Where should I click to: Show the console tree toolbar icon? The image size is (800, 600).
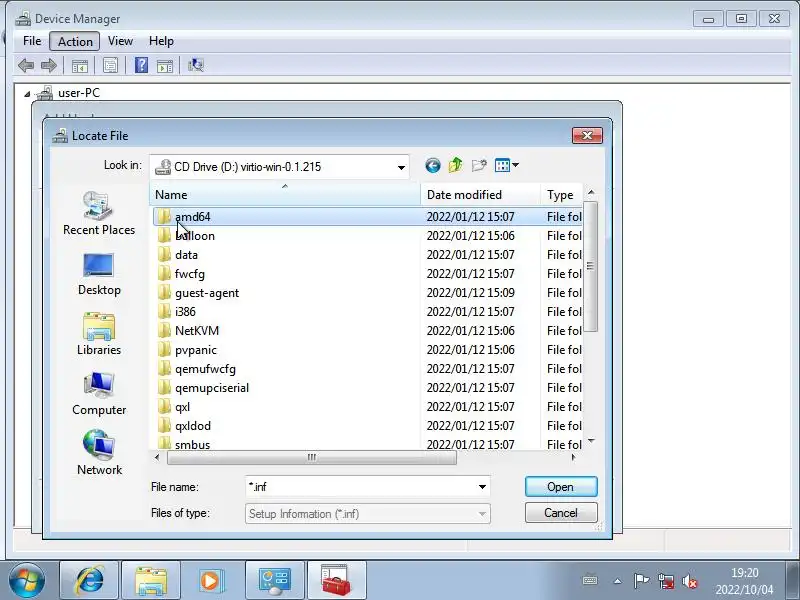80,65
